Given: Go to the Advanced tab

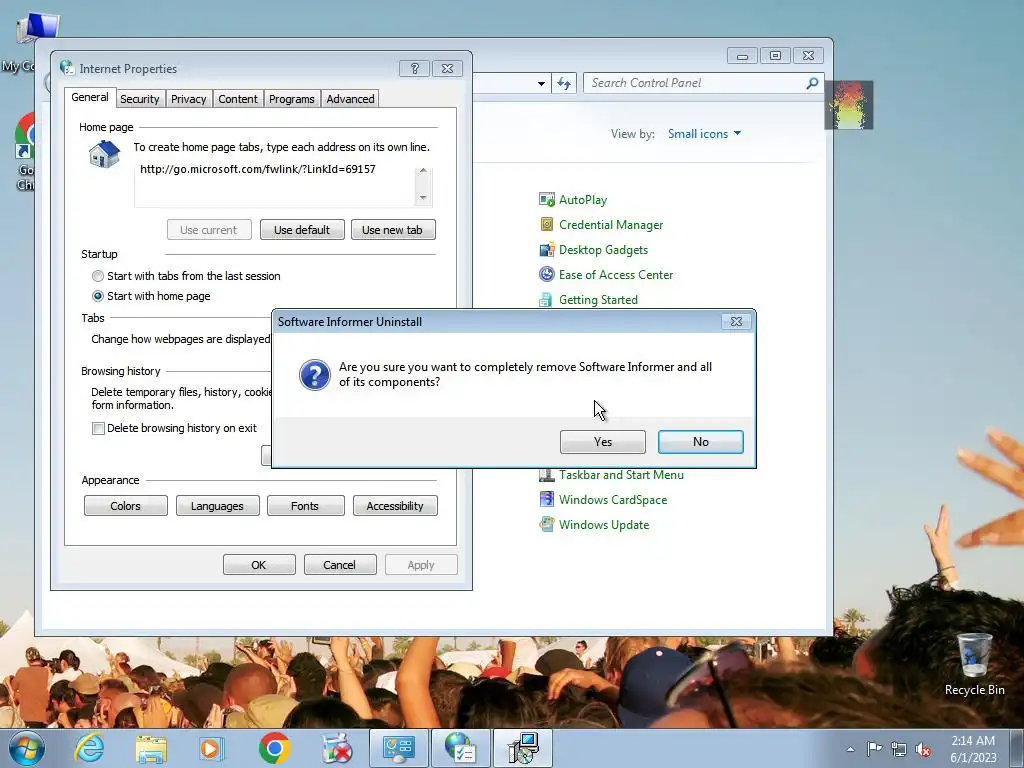Looking at the screenshot, I should pyautogui.click(x=350, y=99).
